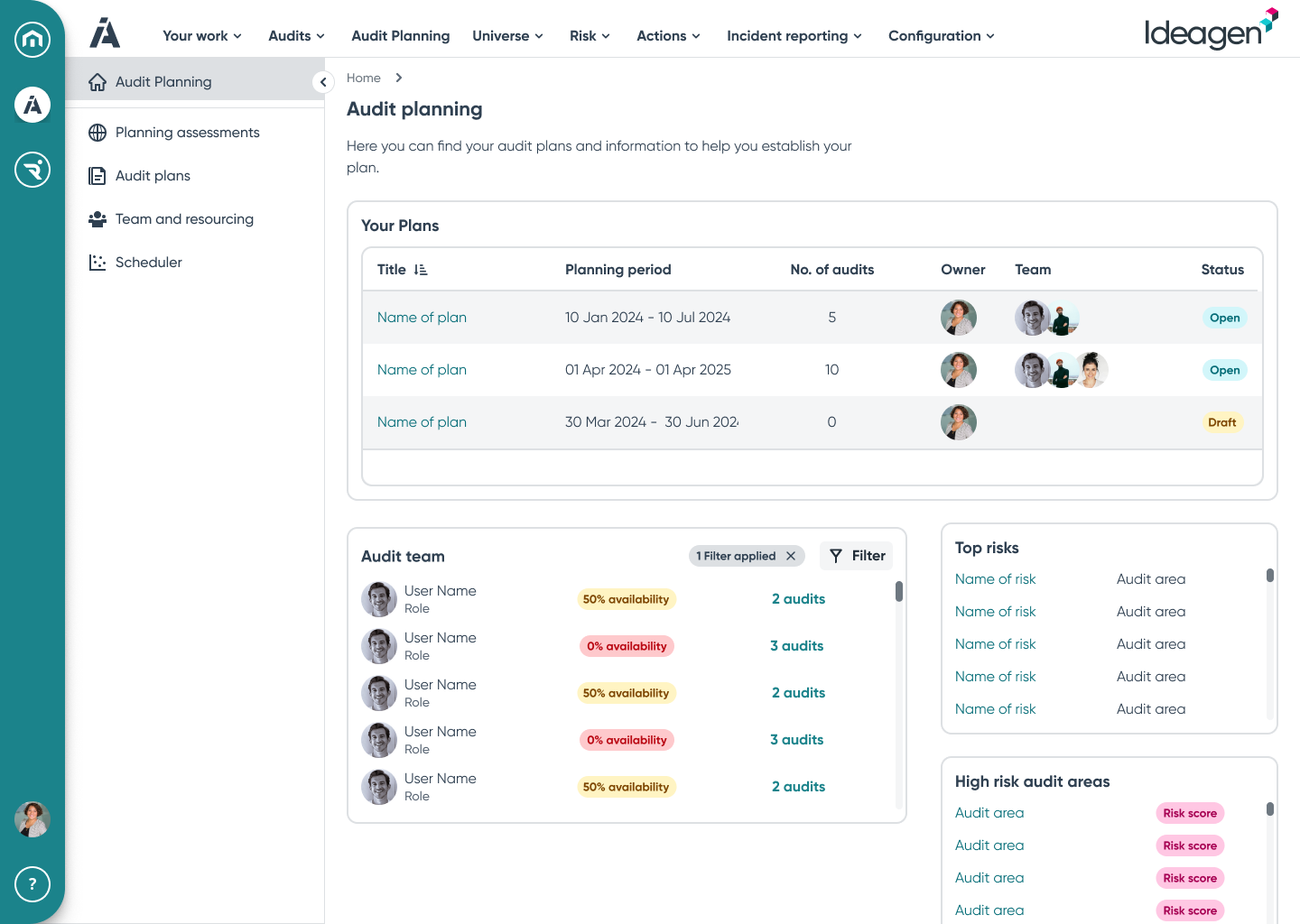Click the Home breadcrumb link

point(364,78)
